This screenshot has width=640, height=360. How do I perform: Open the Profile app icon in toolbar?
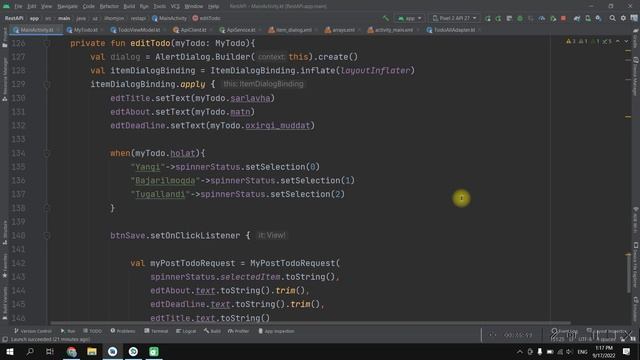coord(542,18)
